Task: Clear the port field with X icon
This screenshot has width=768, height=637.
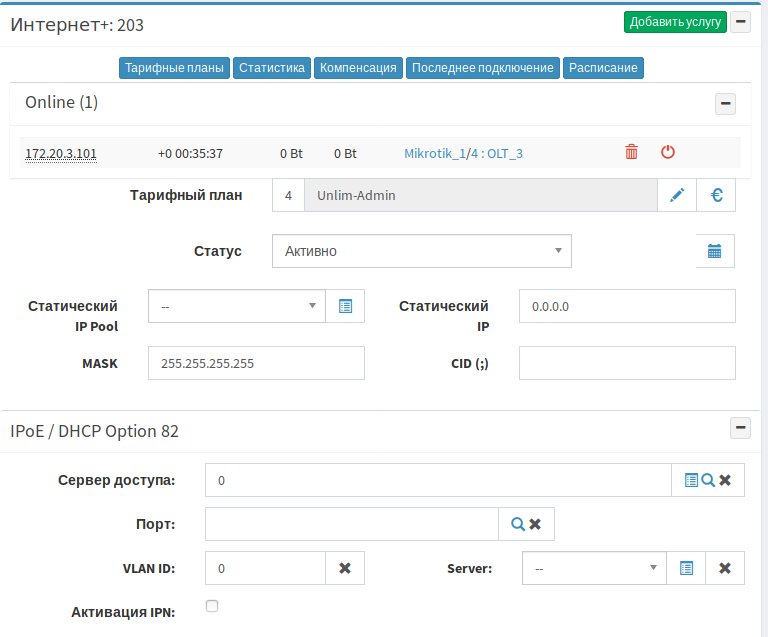Action: 535,524
